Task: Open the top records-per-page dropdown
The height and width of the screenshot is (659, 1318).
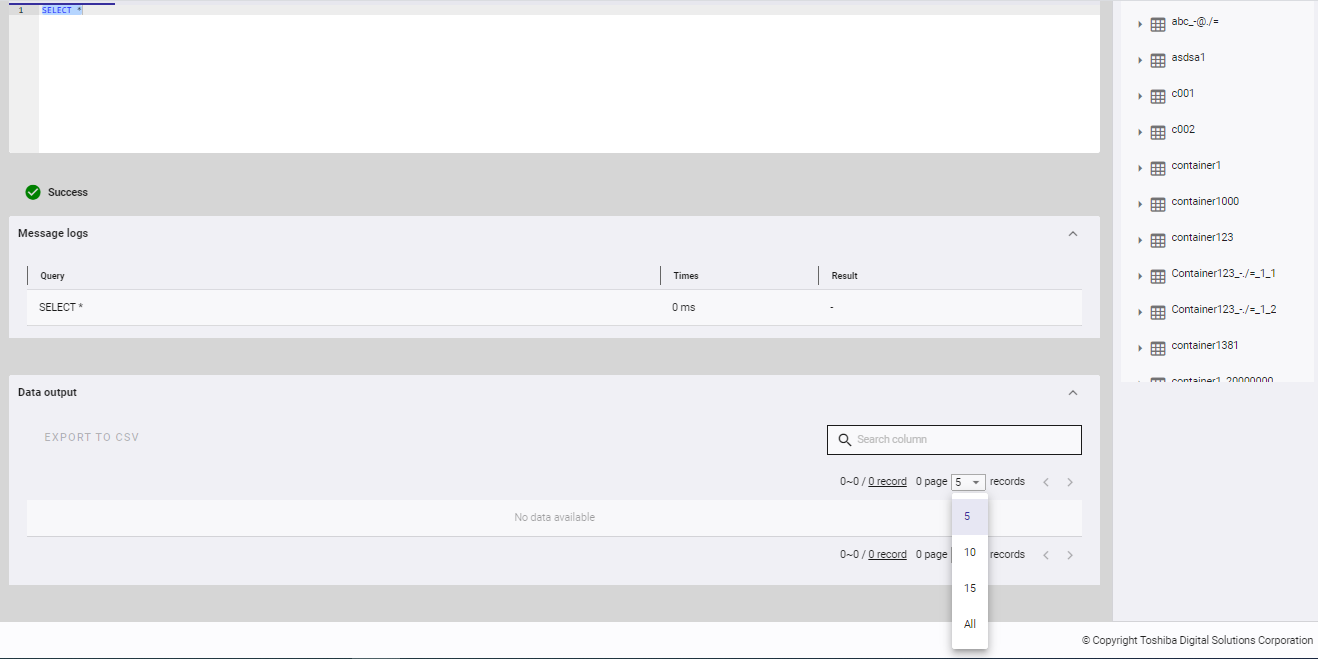Action: (x=968, y=482)
